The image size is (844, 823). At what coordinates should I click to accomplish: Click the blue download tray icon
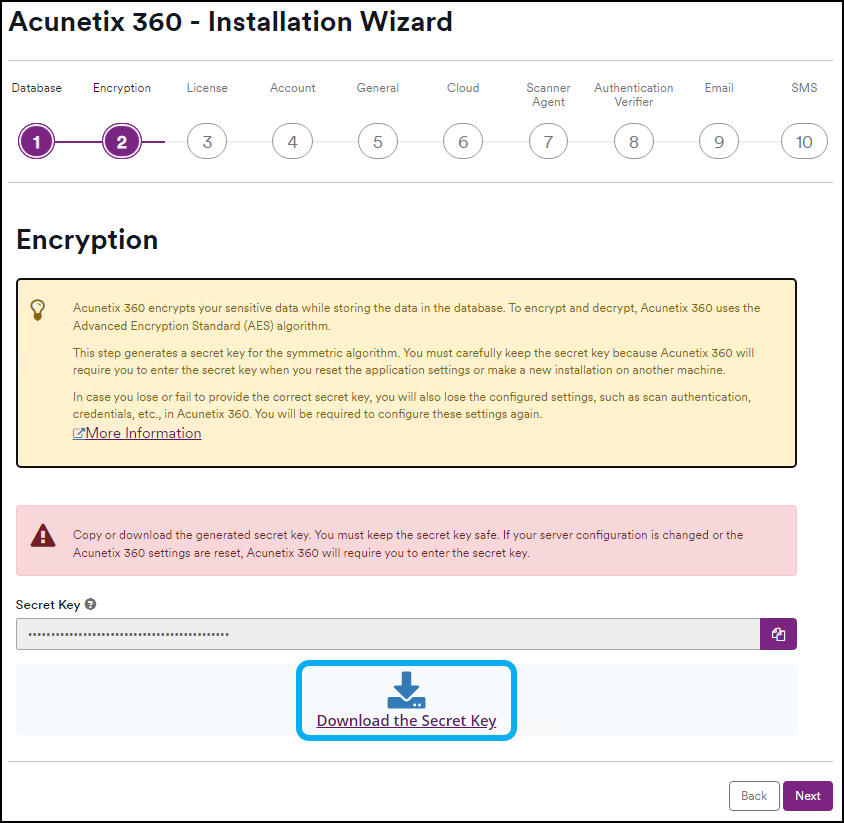pos(406,690)
